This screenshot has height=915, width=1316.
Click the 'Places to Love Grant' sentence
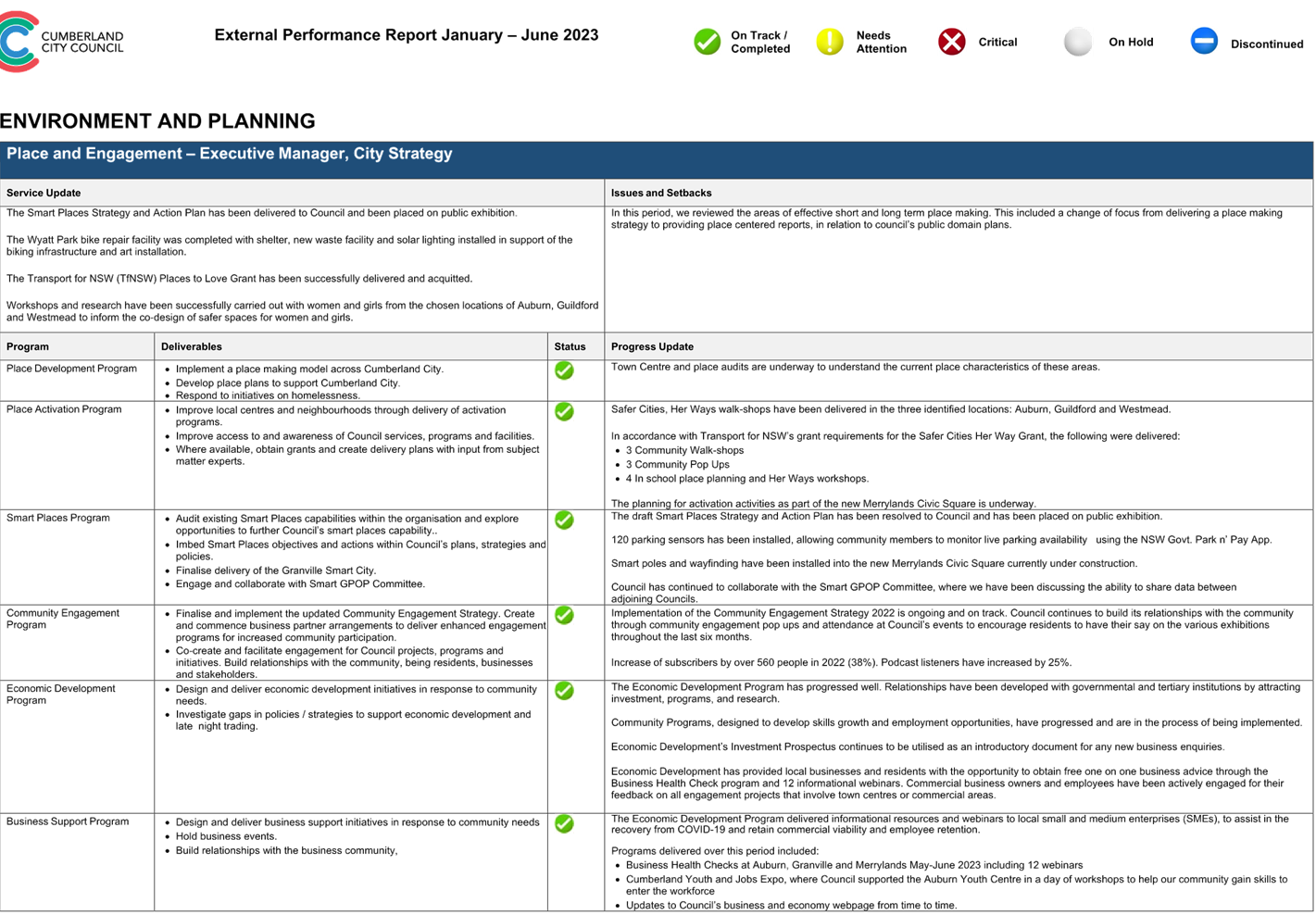pos(239,278)
